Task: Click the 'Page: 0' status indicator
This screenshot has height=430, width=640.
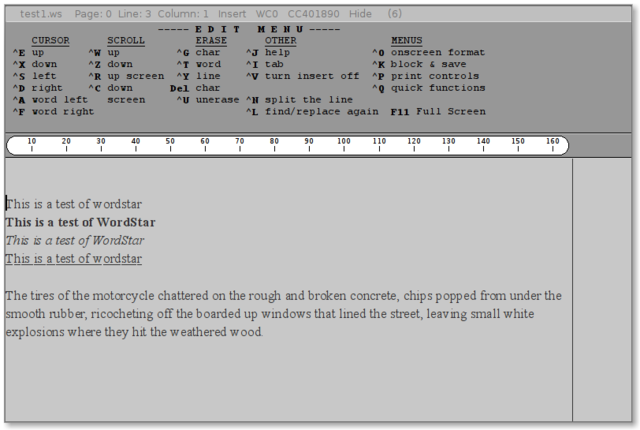Action: tap(93, 14)
